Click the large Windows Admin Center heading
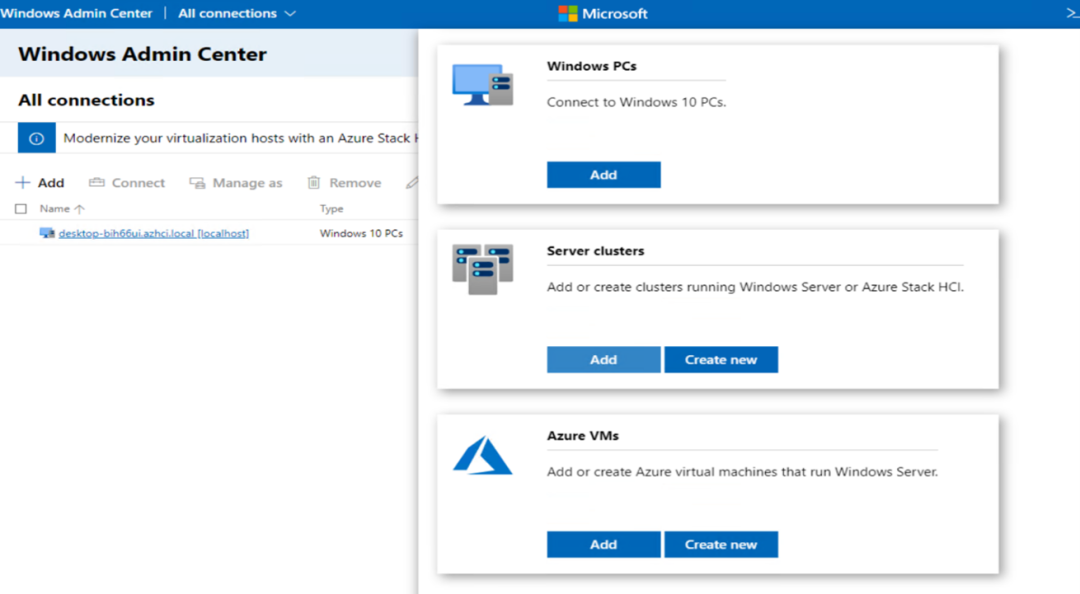The width and height of the screenshot is (1080, 594). point(142,54)
